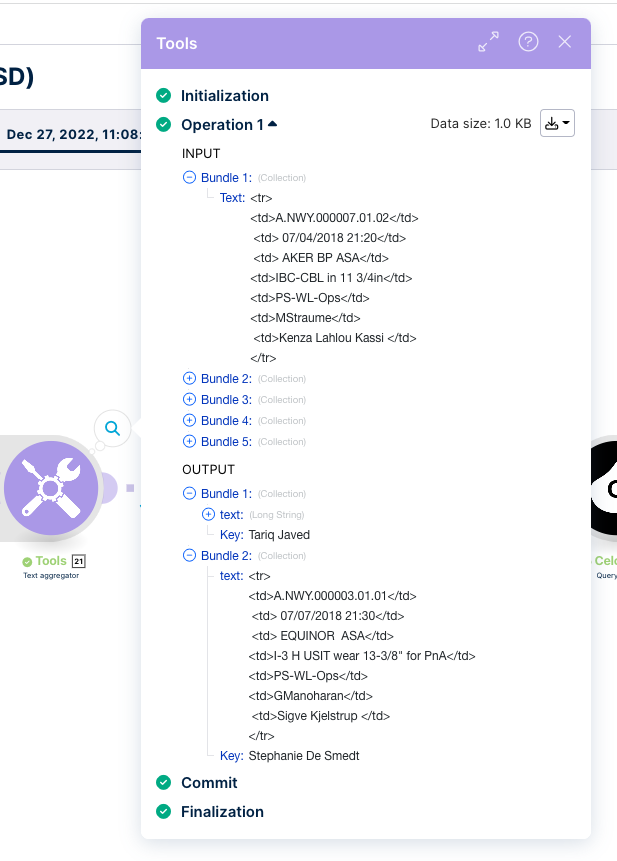Click the A.NWY.000003.01.01 output line
617x861 pixels.
pyautogui.click(x=332, y=596)
